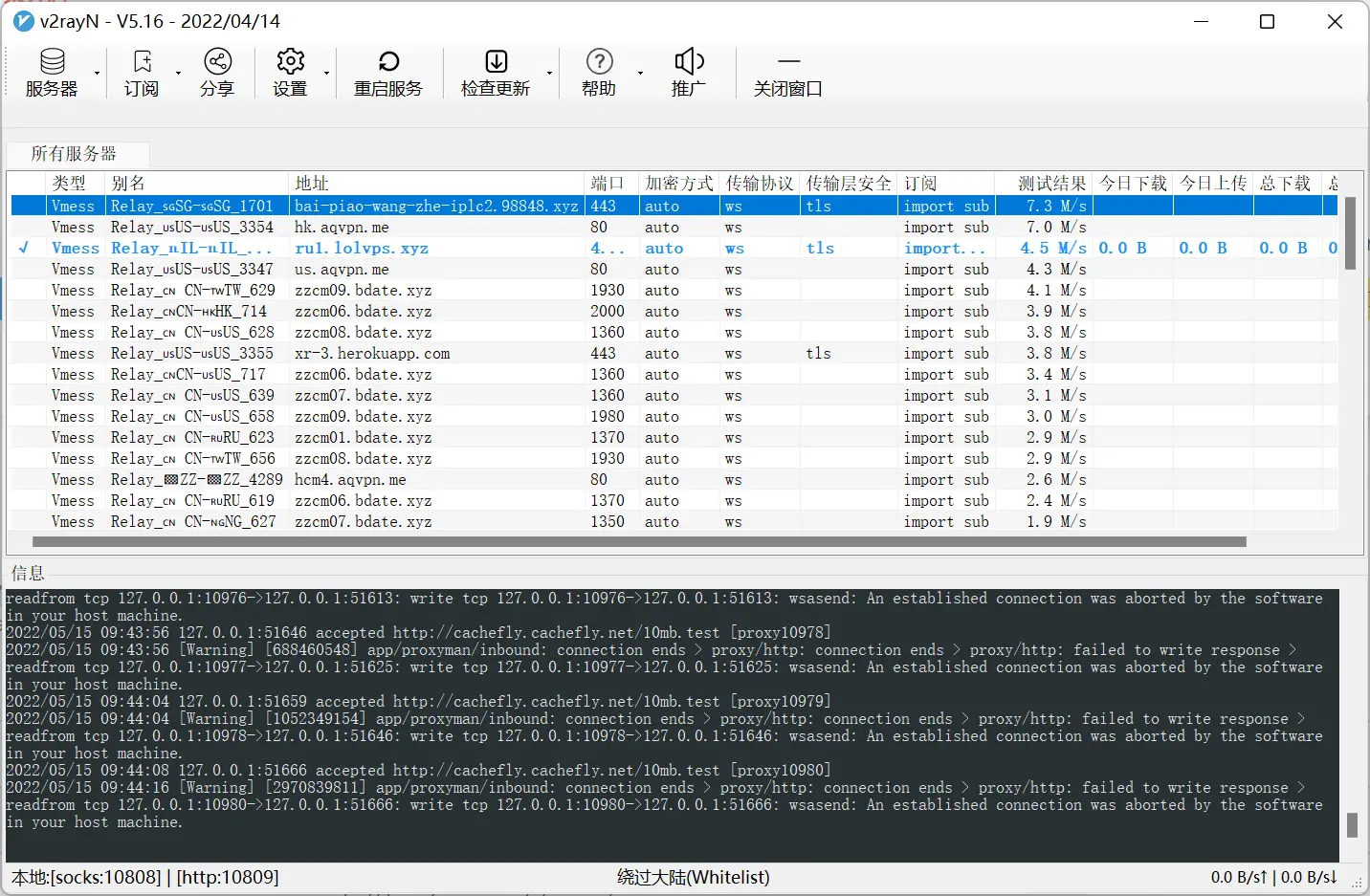Select server Relay_CN-NGNG_627
The image size is (1370, 896).
coord(674,521)
